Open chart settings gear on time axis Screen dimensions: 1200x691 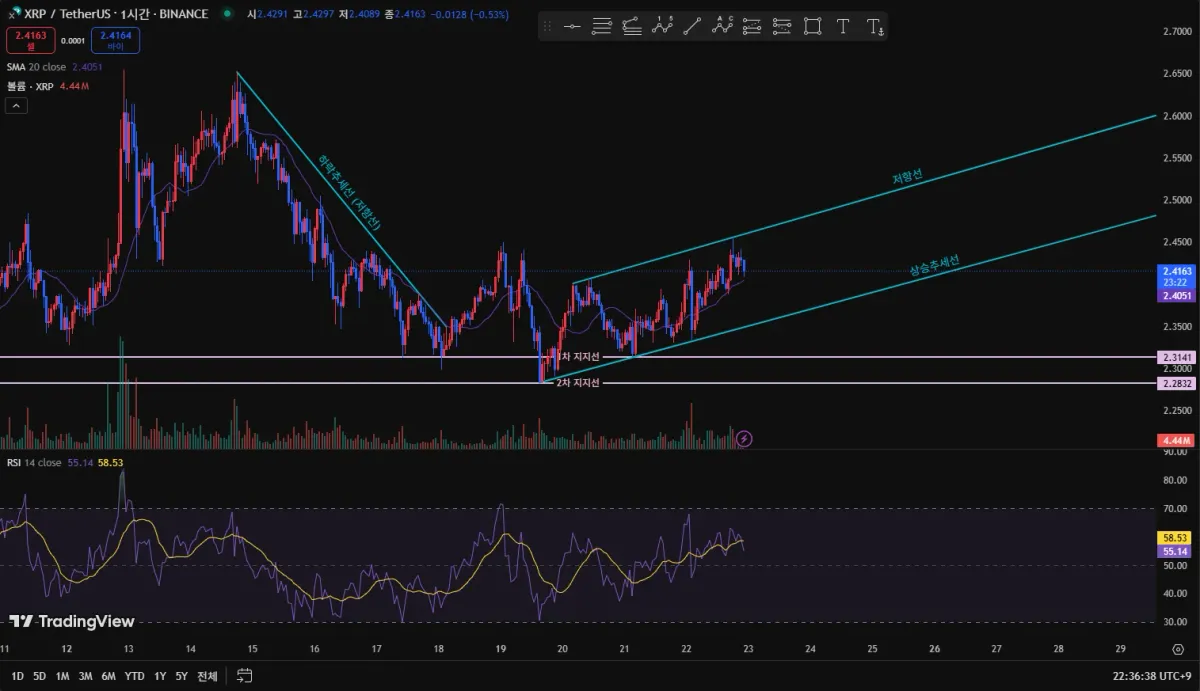coord(1177,649)
